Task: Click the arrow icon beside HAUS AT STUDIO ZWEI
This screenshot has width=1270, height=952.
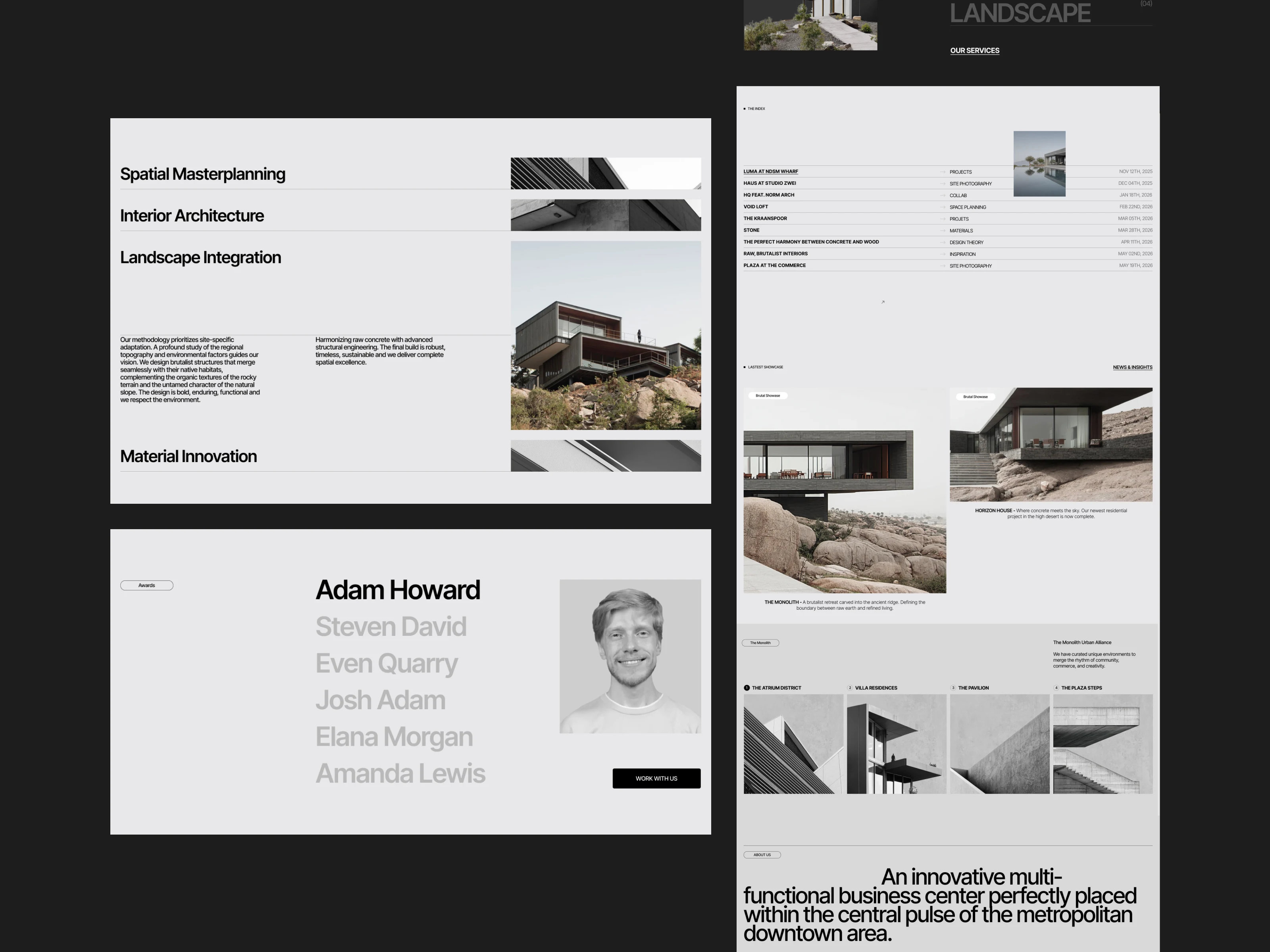Action: coord(942,184)
